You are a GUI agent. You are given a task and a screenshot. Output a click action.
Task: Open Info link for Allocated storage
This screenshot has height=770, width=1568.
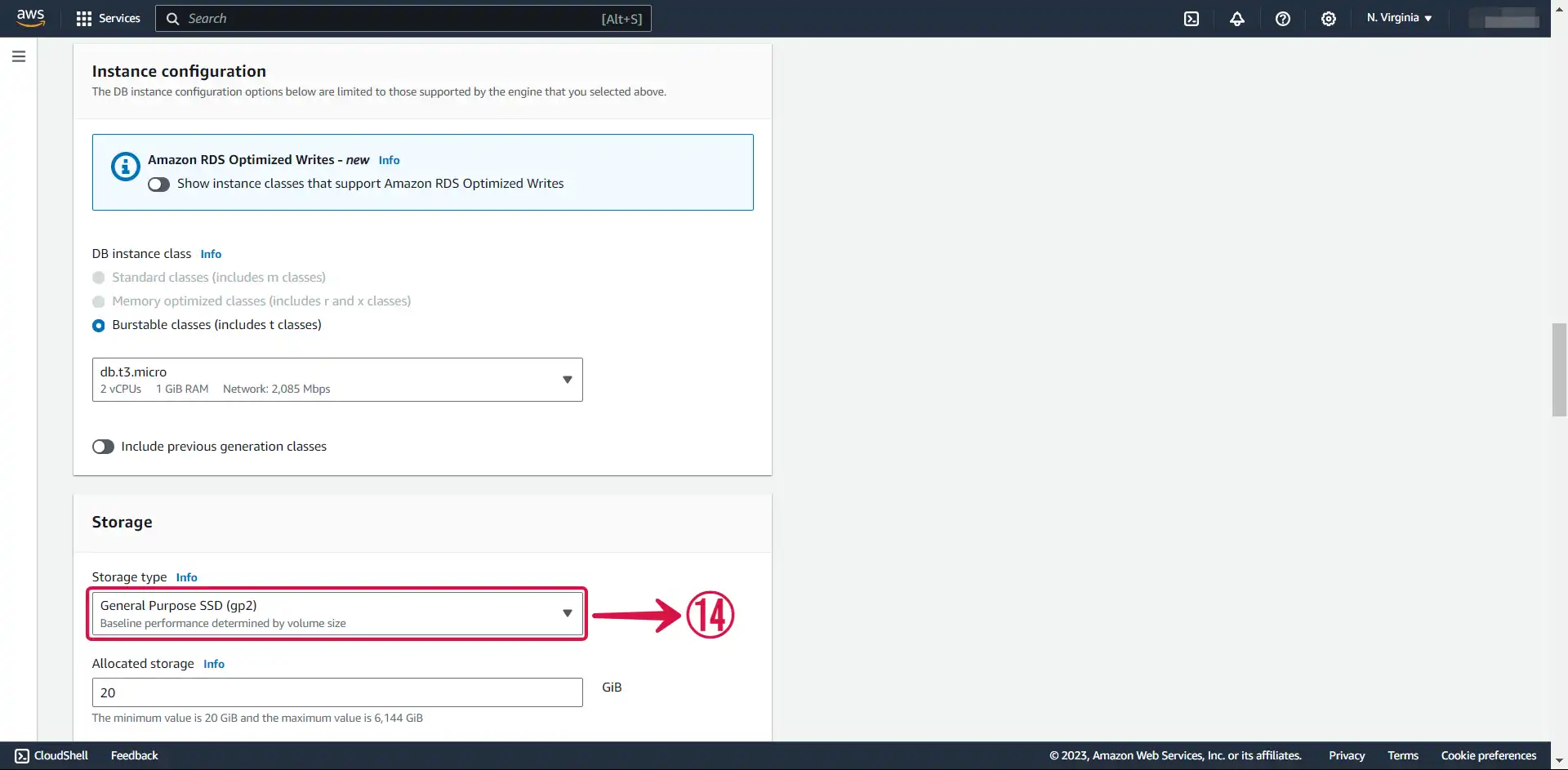click(x=214, y=664)
